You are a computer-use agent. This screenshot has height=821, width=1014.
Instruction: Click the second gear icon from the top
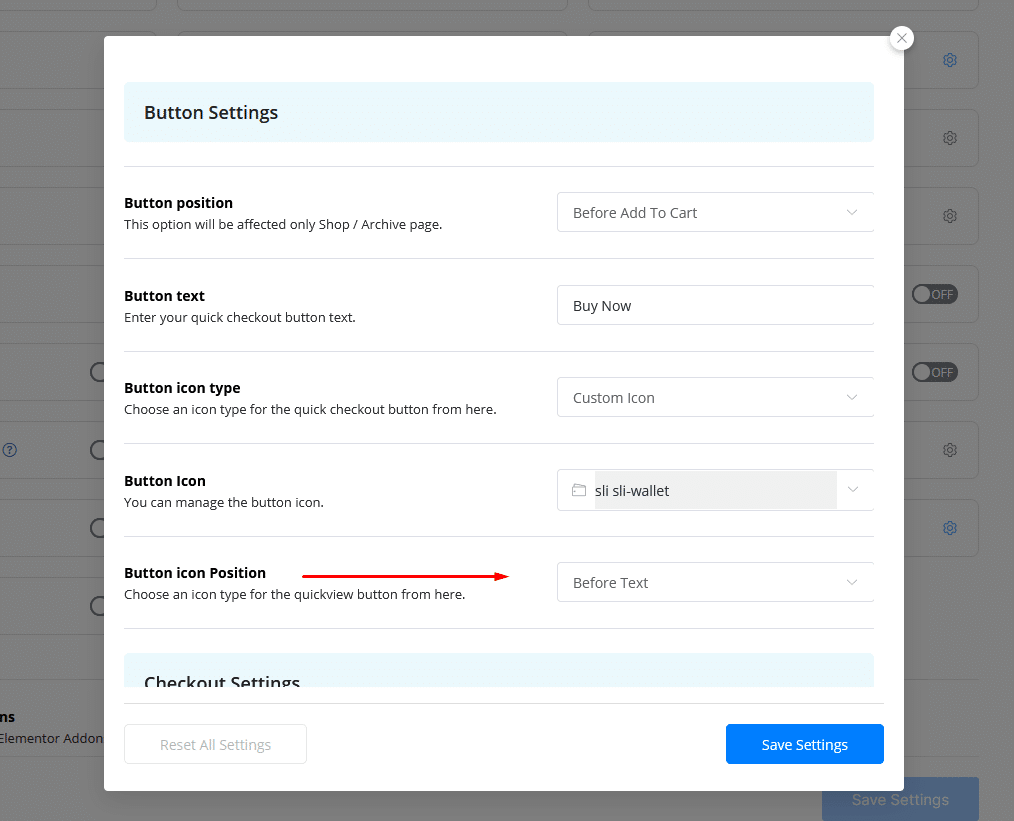pos(950,138)
